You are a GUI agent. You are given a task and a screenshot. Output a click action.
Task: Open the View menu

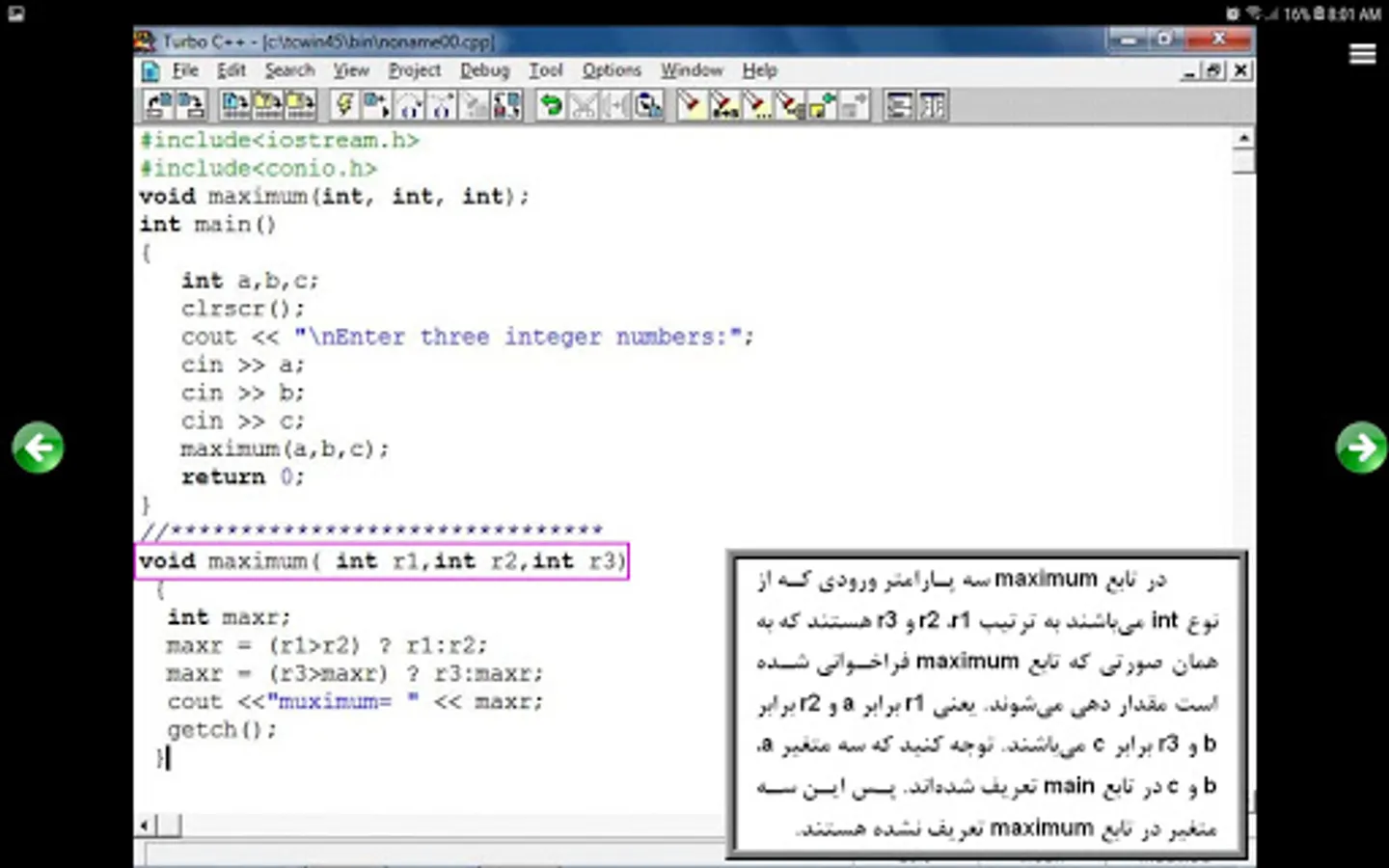pos(351,70)
